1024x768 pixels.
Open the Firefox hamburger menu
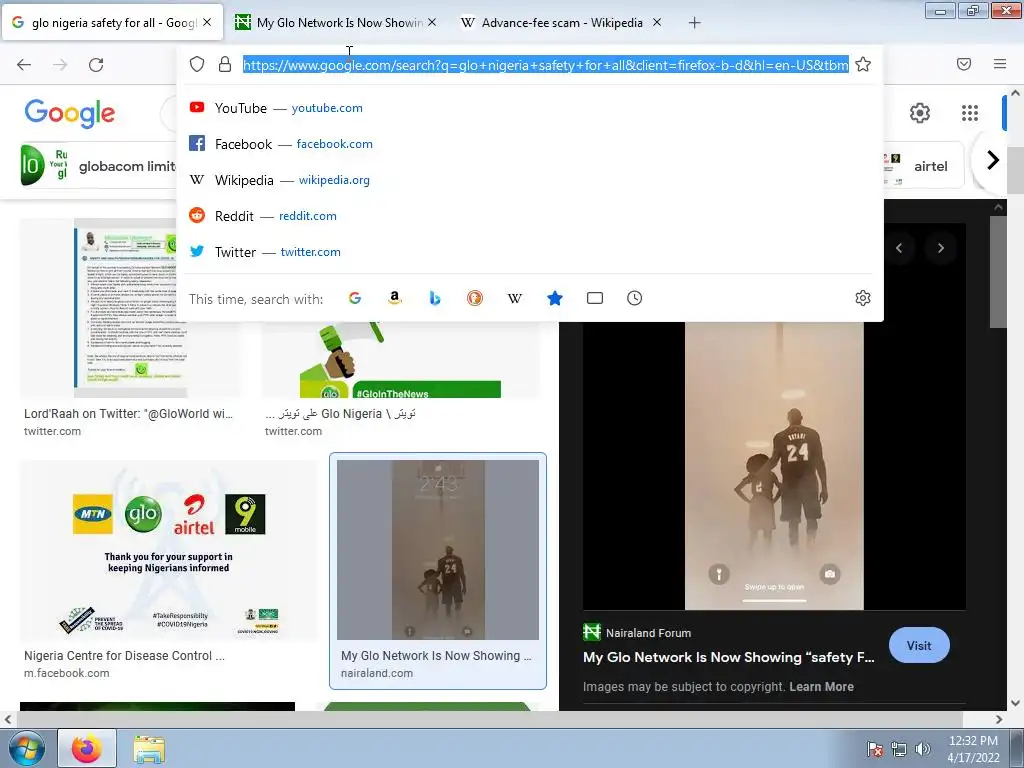coord(1000,64)
